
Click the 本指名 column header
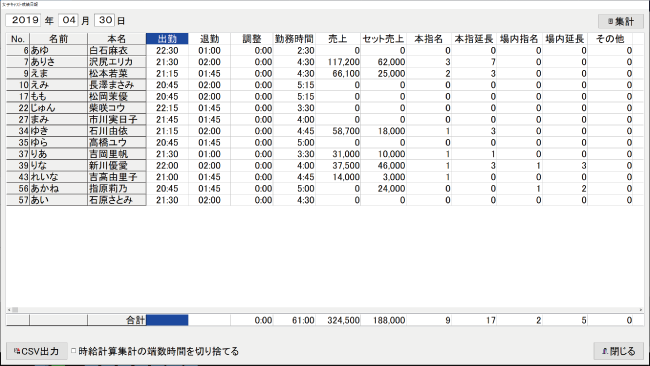coord(429,39)
